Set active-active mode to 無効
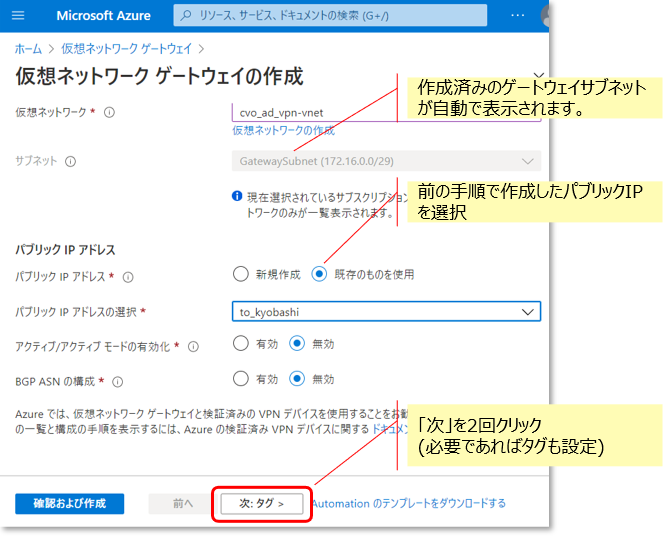This screenshot has width=669, height=537. pyautogui.click(x=297, y=343)
